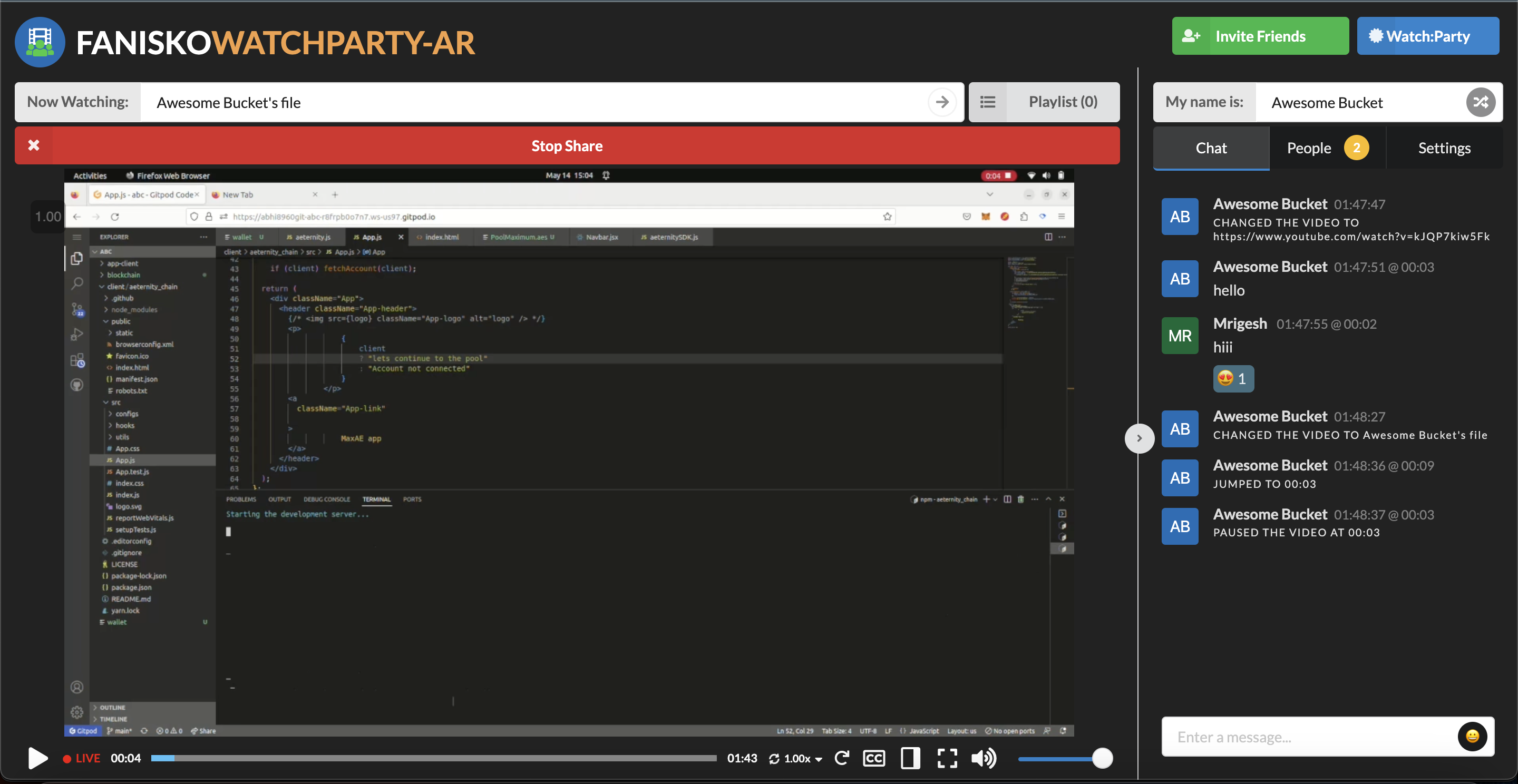Click the Invite Friends button
Viewport: 1518px width, 784px height.
pyautogui.click(x=1260, y=36)
